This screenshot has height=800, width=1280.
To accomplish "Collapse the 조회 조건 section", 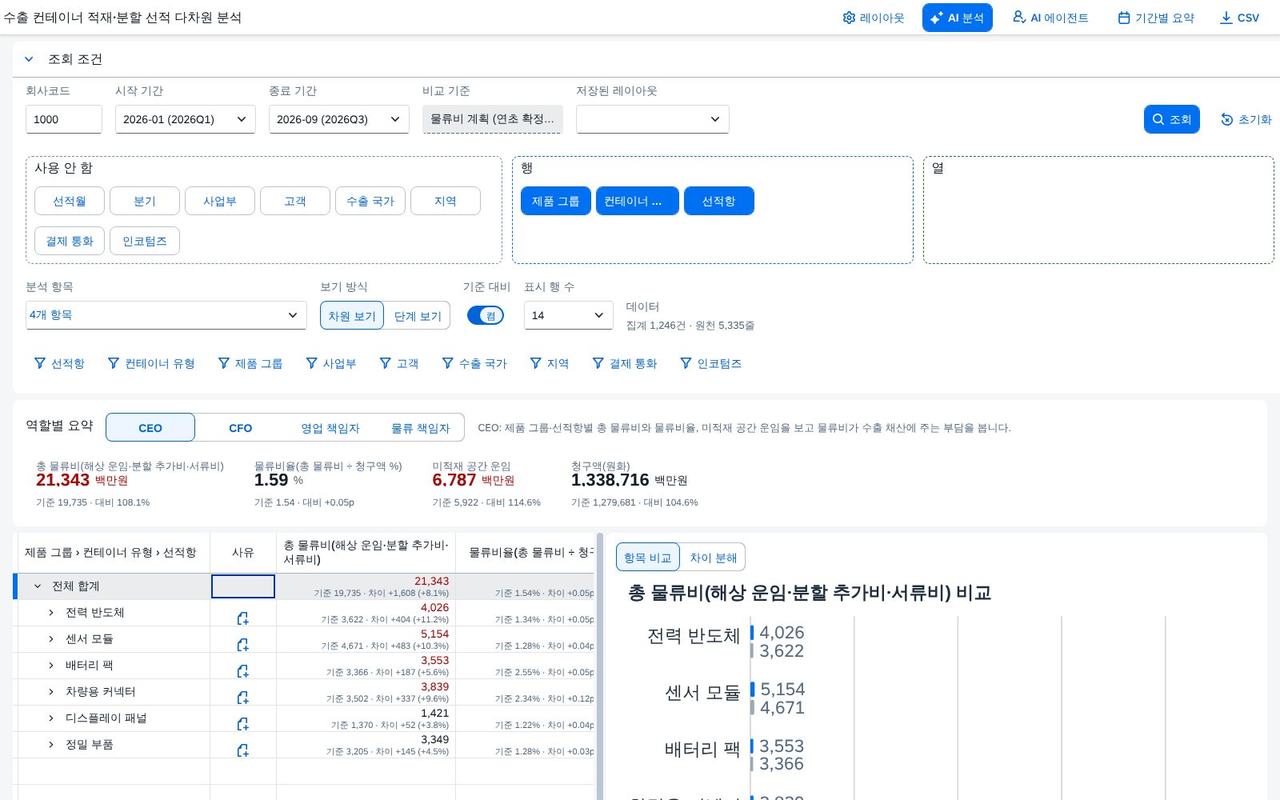I will click(29, 59).
